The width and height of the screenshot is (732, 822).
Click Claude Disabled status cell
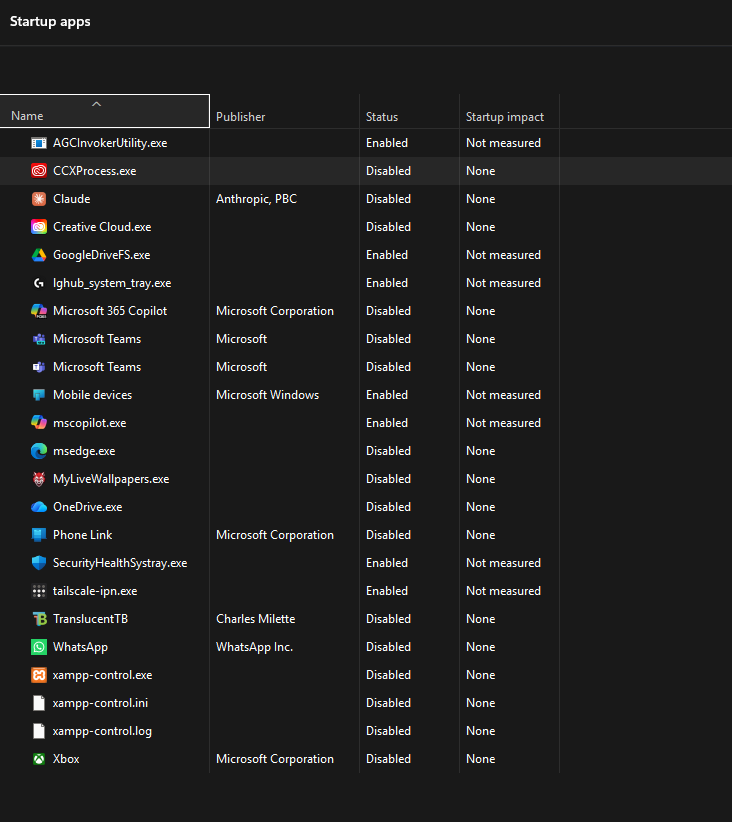389,199
